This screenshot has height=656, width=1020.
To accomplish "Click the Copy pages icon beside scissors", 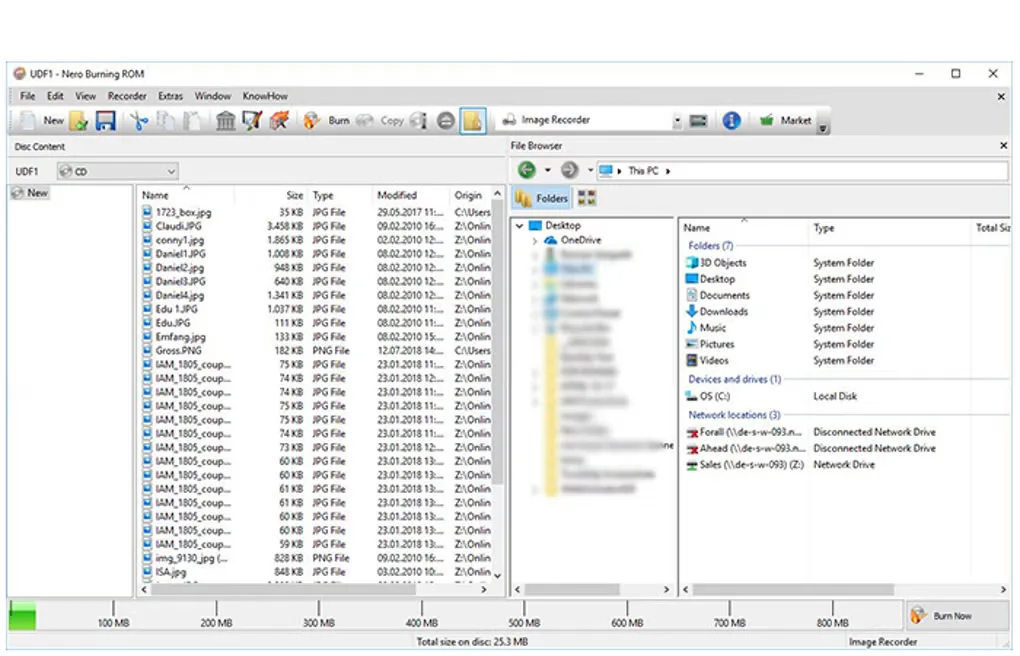I will [x=166, y=121].
